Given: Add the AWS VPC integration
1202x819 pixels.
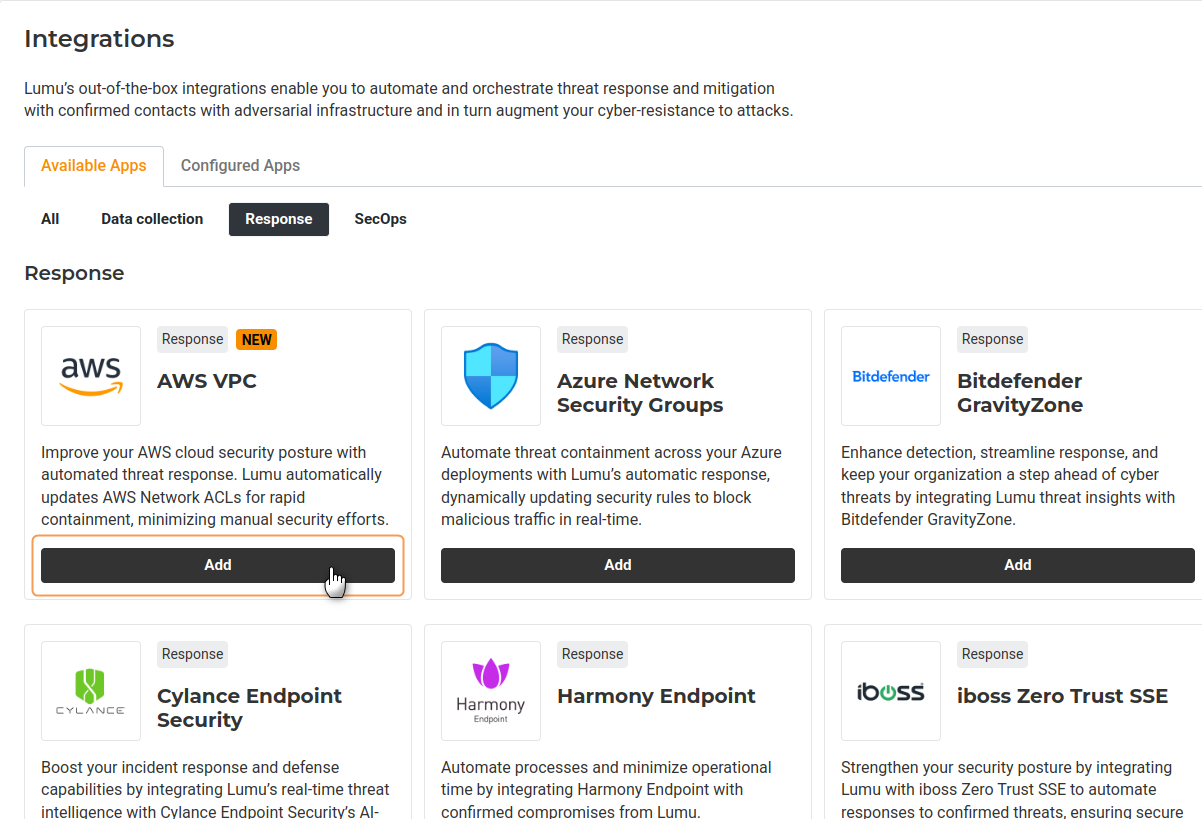Looking at the screenshot, I should [218, 565].
